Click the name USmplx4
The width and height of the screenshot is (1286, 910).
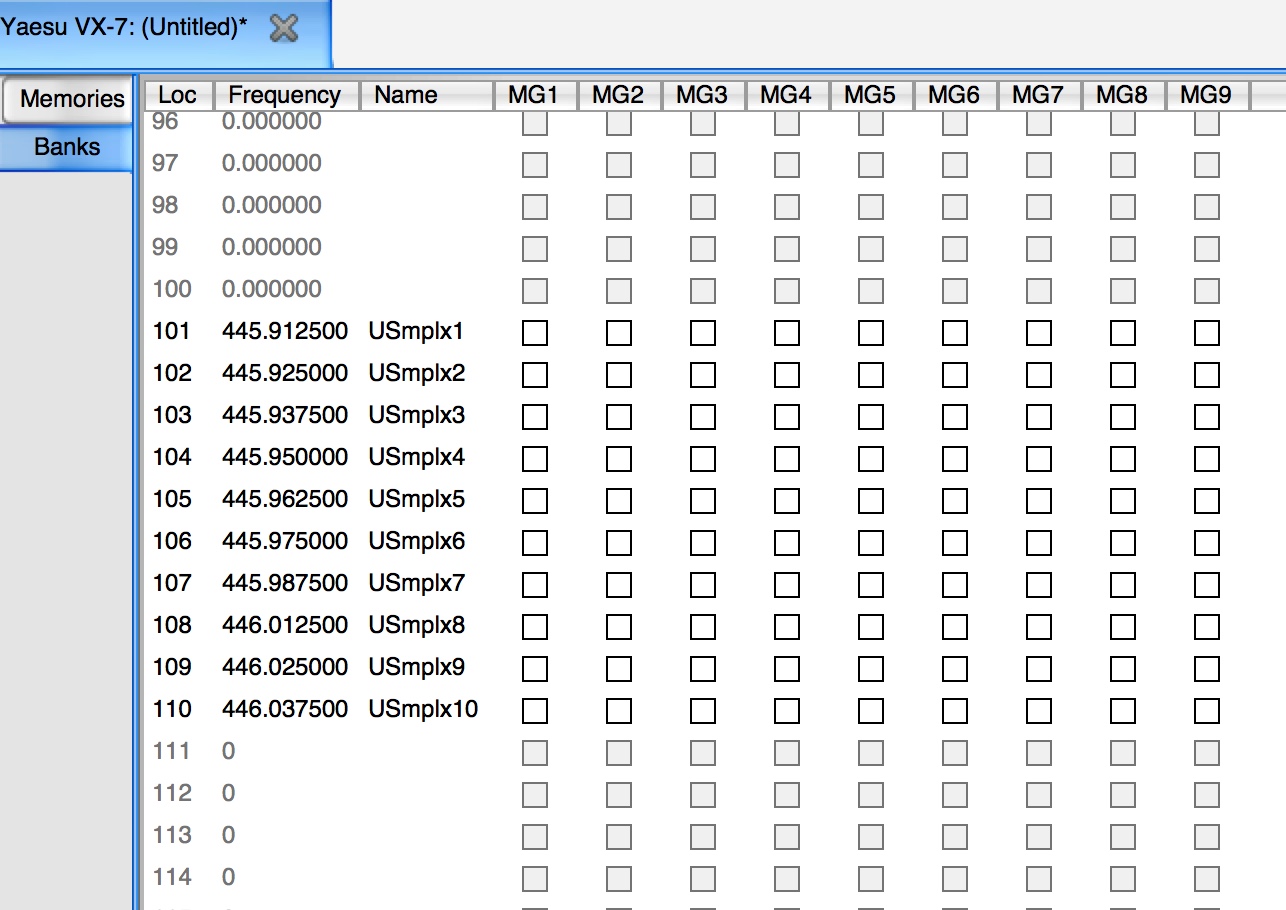pos(416,457)
